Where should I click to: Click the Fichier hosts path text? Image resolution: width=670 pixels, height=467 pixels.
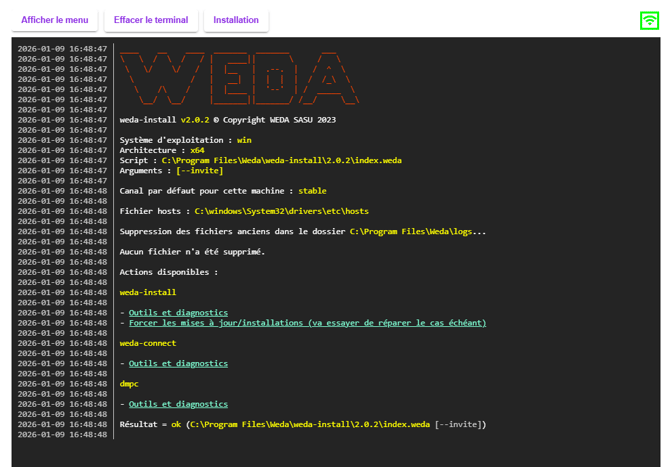(x=281, y=211)
